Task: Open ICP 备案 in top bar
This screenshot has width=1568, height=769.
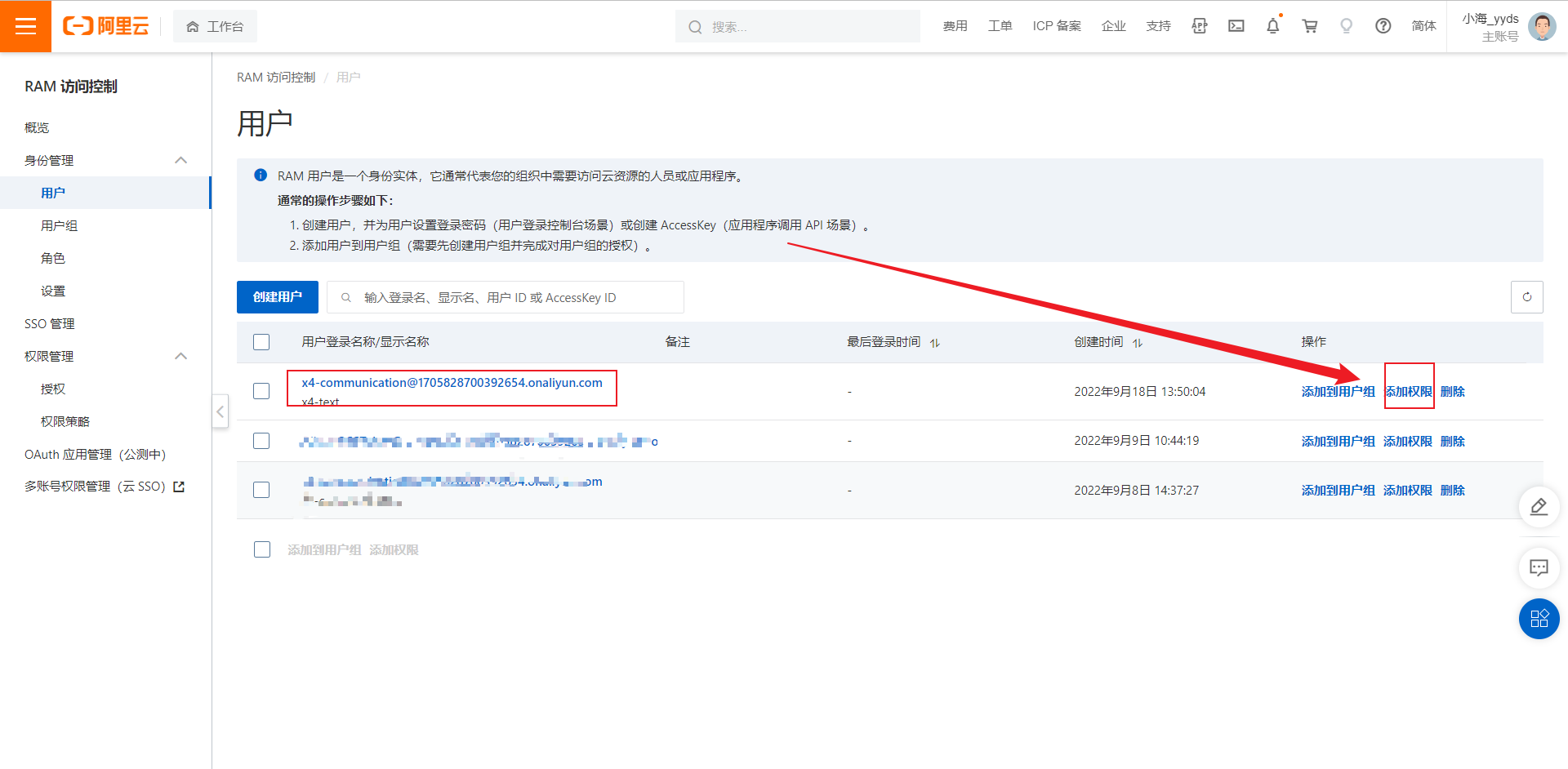Action: (1057, 26)
